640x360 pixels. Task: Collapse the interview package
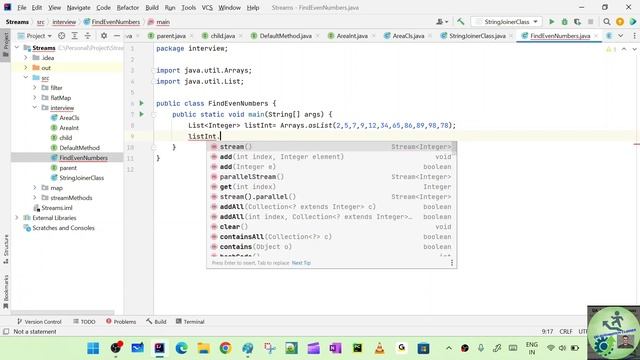coord(35,108)
